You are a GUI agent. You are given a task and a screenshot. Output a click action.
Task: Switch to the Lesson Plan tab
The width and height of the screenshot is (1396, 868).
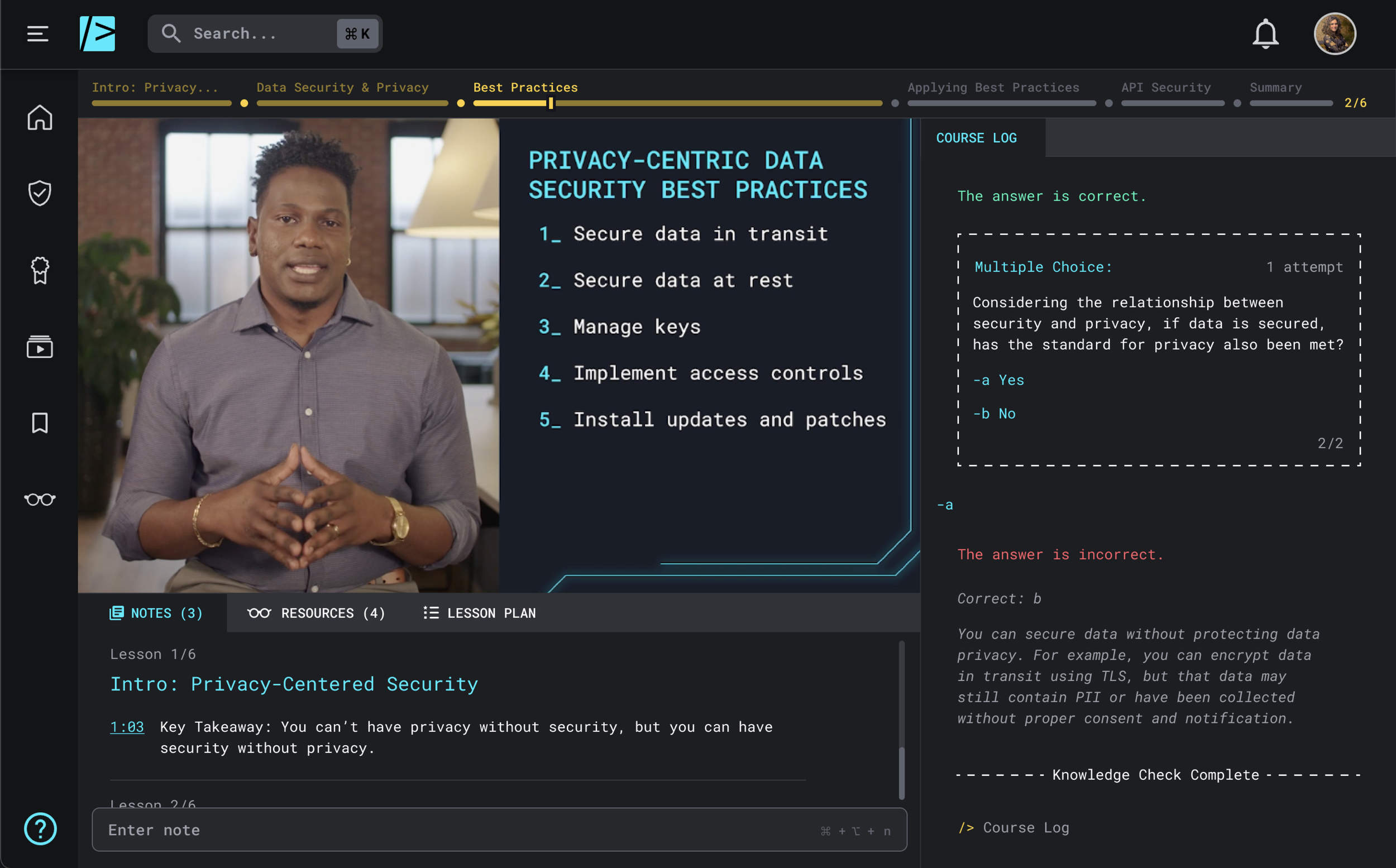[x=480, y=613]
